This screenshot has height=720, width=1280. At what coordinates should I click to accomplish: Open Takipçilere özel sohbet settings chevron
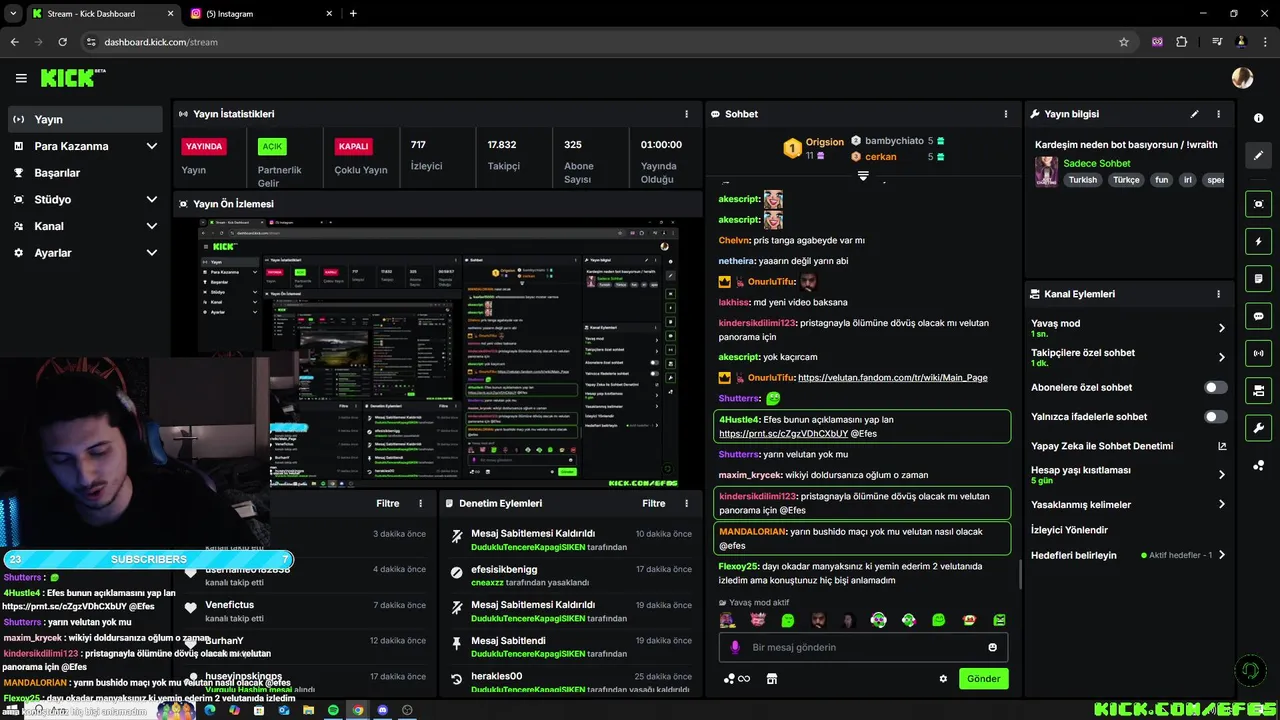[1221, 357]
